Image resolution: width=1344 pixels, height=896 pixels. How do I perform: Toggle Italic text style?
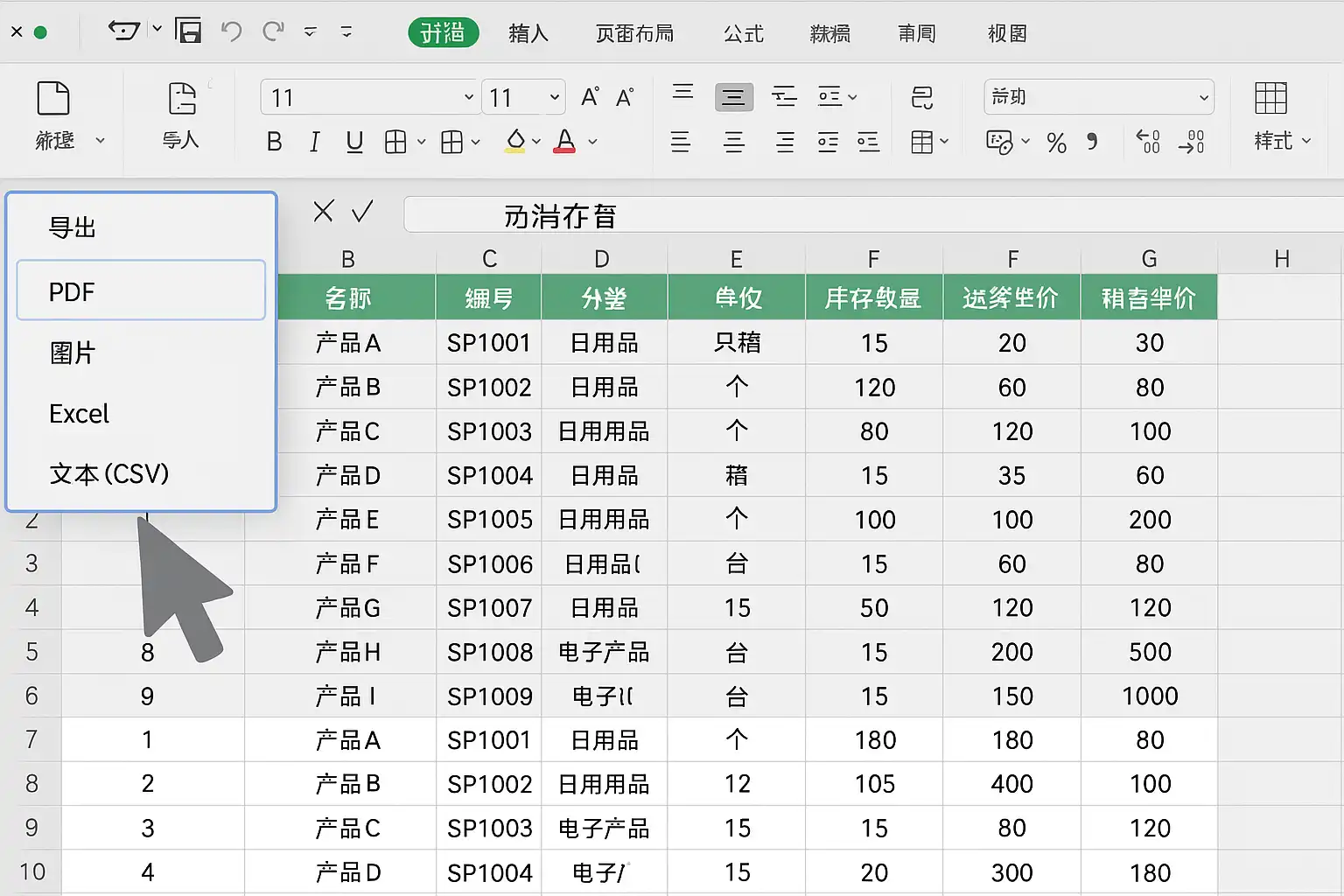pyautogui.click(x=314, y=142)
